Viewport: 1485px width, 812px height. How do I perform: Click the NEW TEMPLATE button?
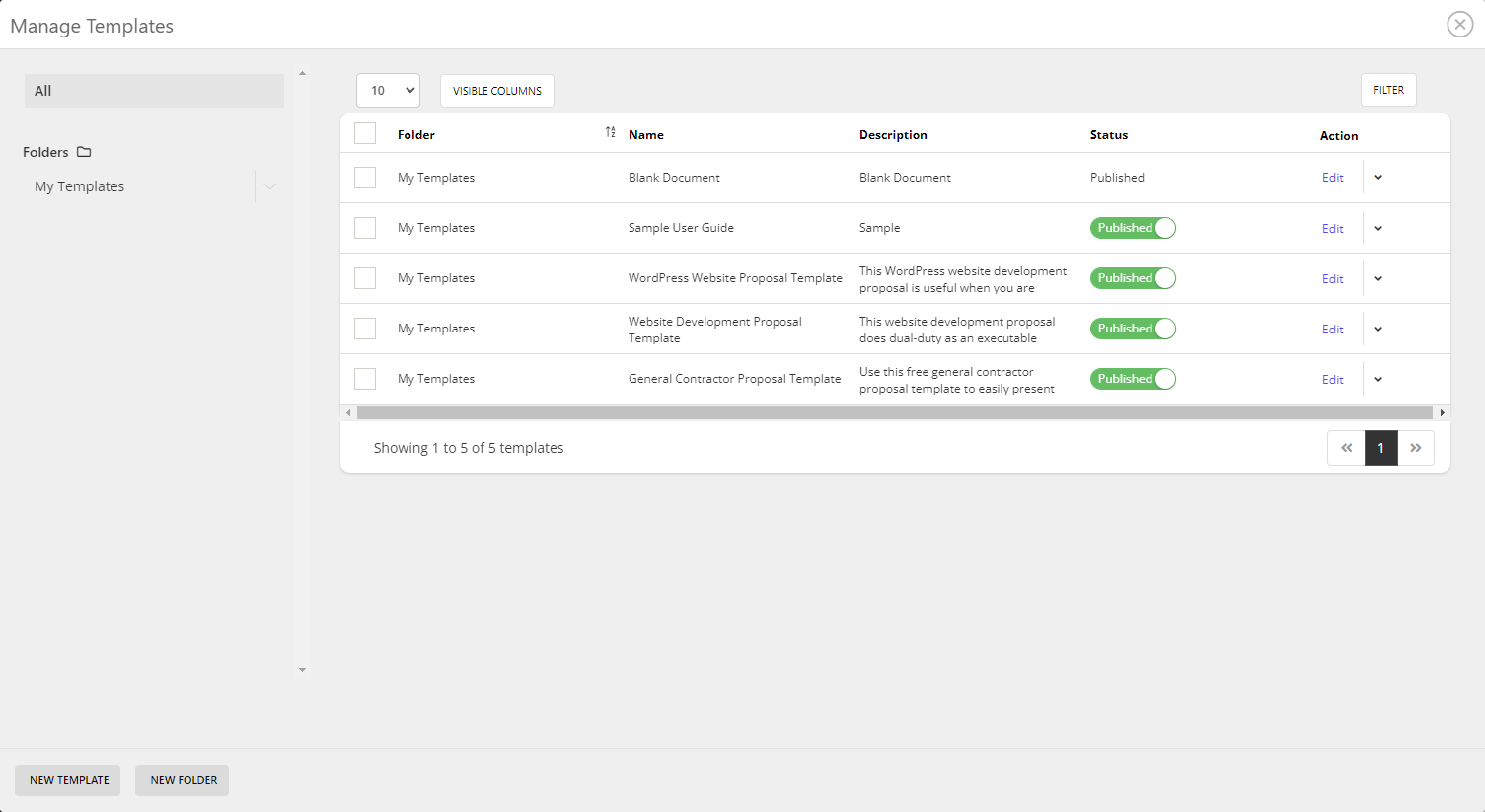point(67,779)
